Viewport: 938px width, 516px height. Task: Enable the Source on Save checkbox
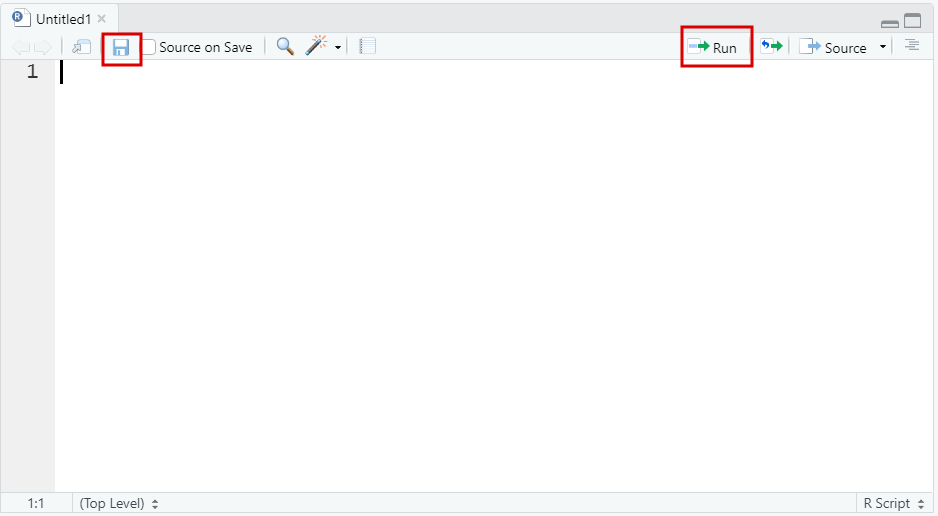click(149, 47)
